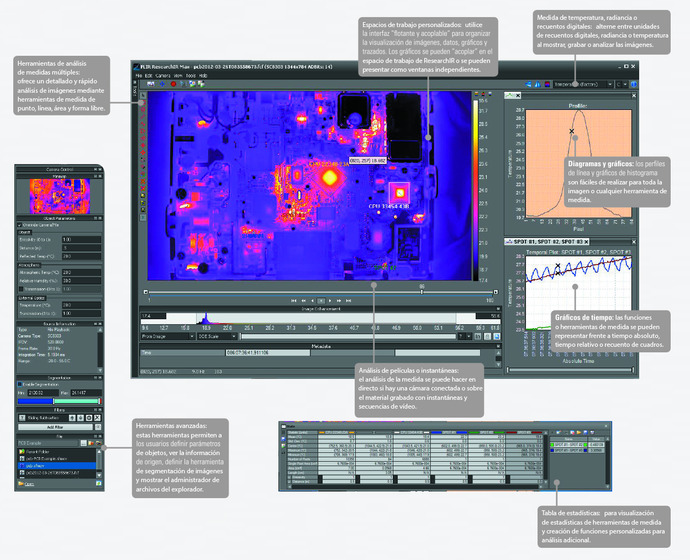Viewport: 690px width, 560px height.
Task: Remove the Sliding Subtraction filter
Action: point(97,418)
